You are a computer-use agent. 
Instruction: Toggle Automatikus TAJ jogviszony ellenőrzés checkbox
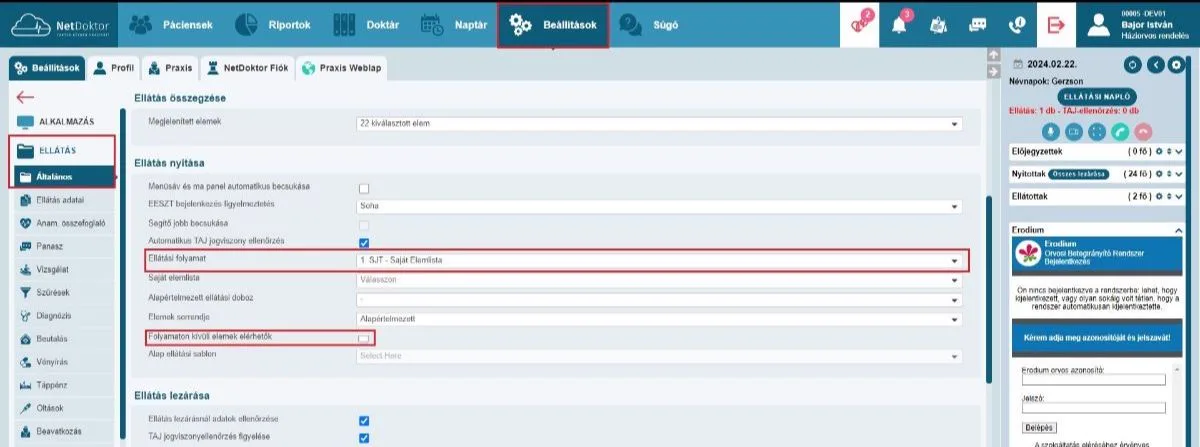[364, 243]
